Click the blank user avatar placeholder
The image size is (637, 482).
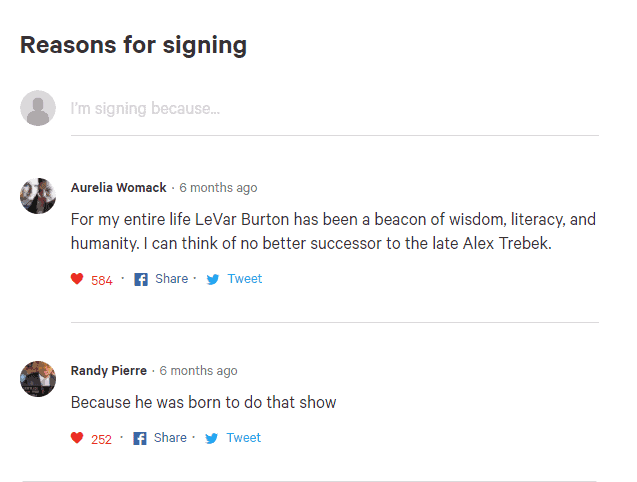tap(38, 108)
